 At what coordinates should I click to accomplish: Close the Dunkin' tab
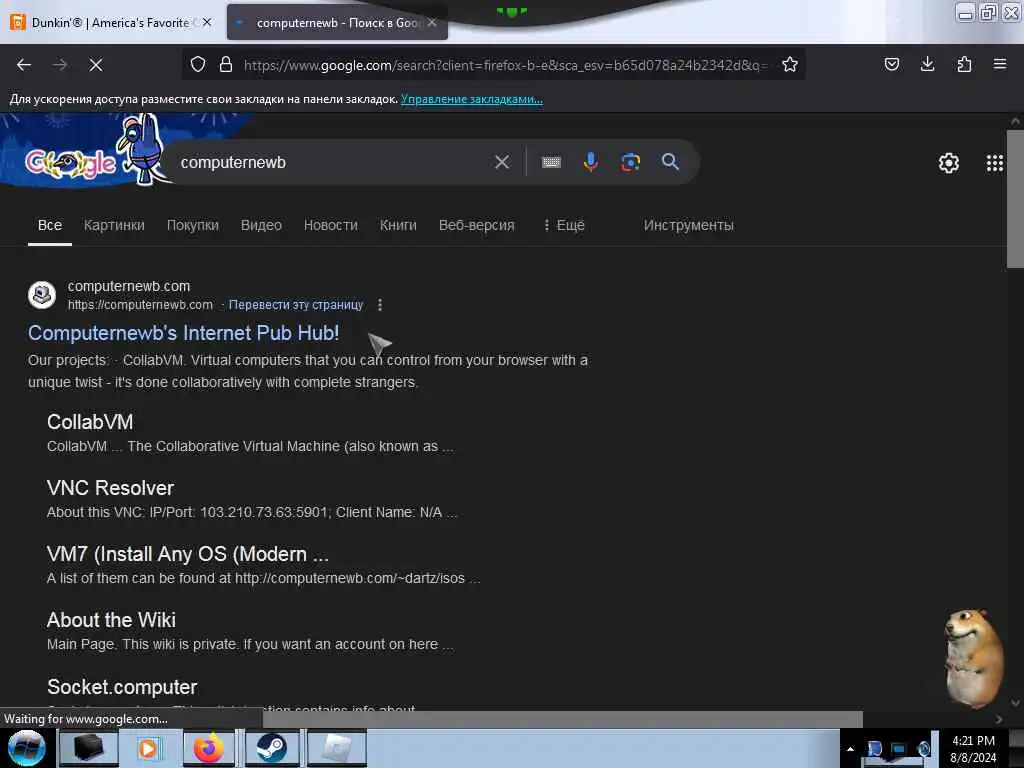[207, 22]
